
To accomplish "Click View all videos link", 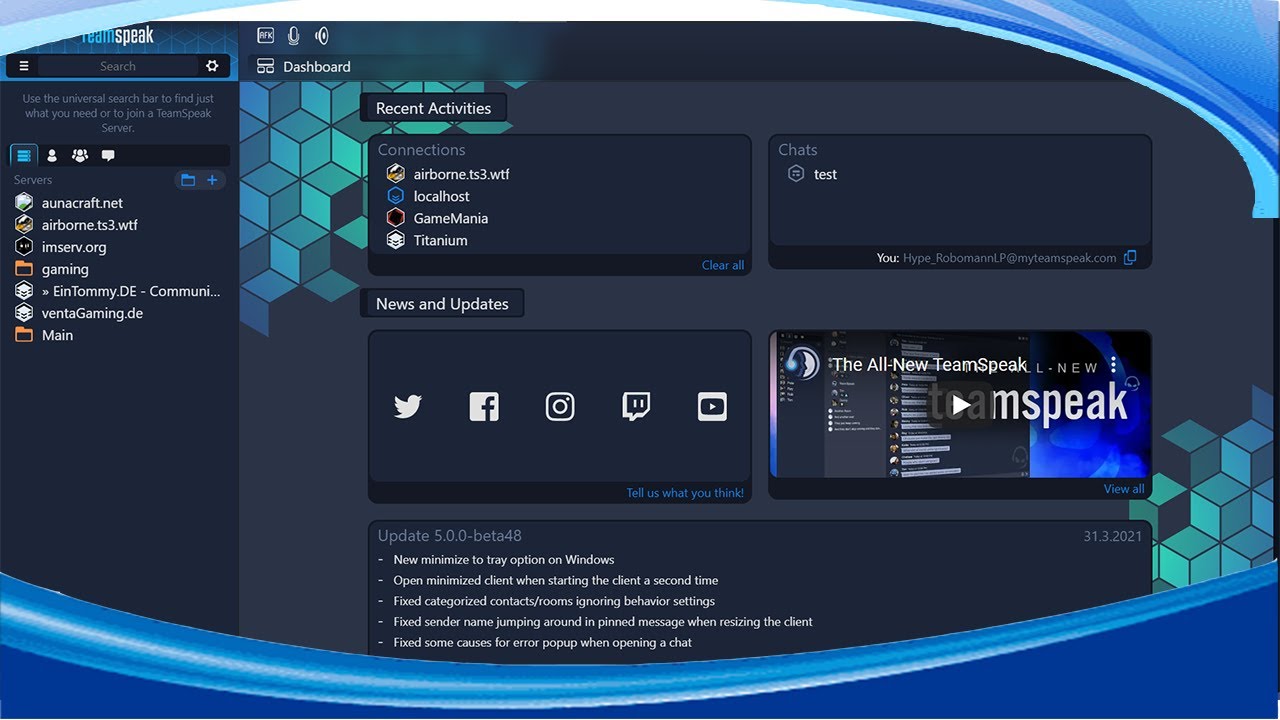I will click(1124, 489).
